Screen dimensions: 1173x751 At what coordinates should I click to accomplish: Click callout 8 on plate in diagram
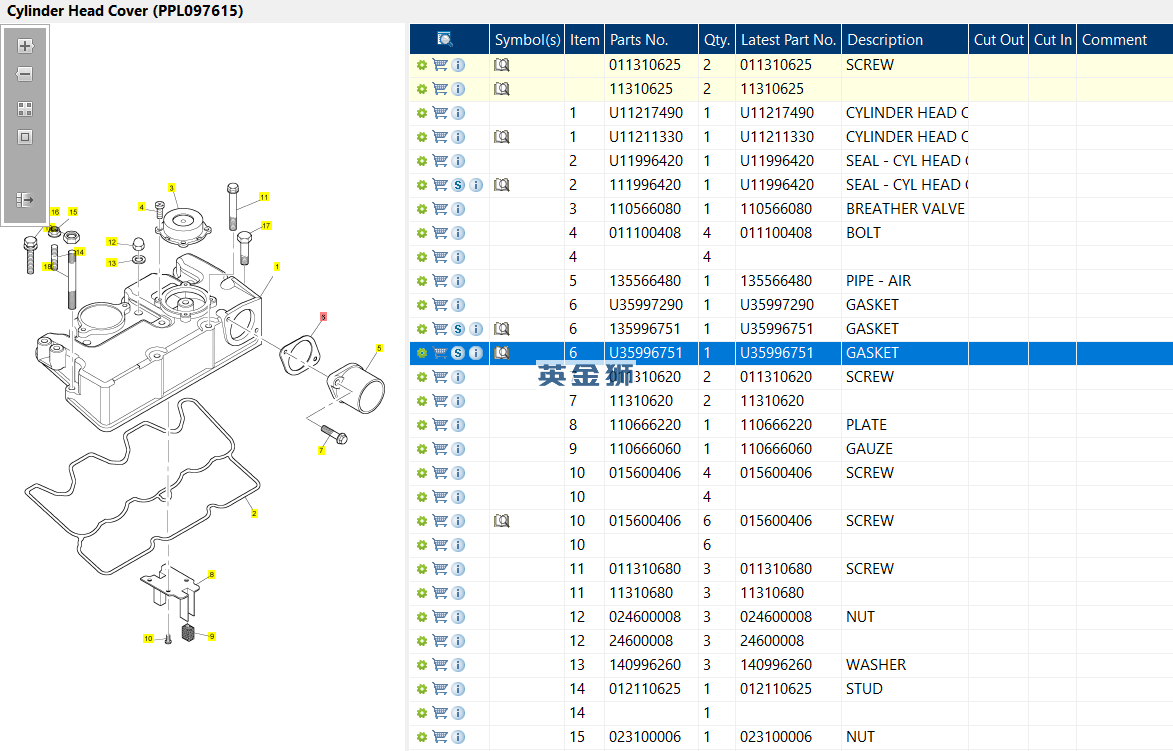coord(212,574)
